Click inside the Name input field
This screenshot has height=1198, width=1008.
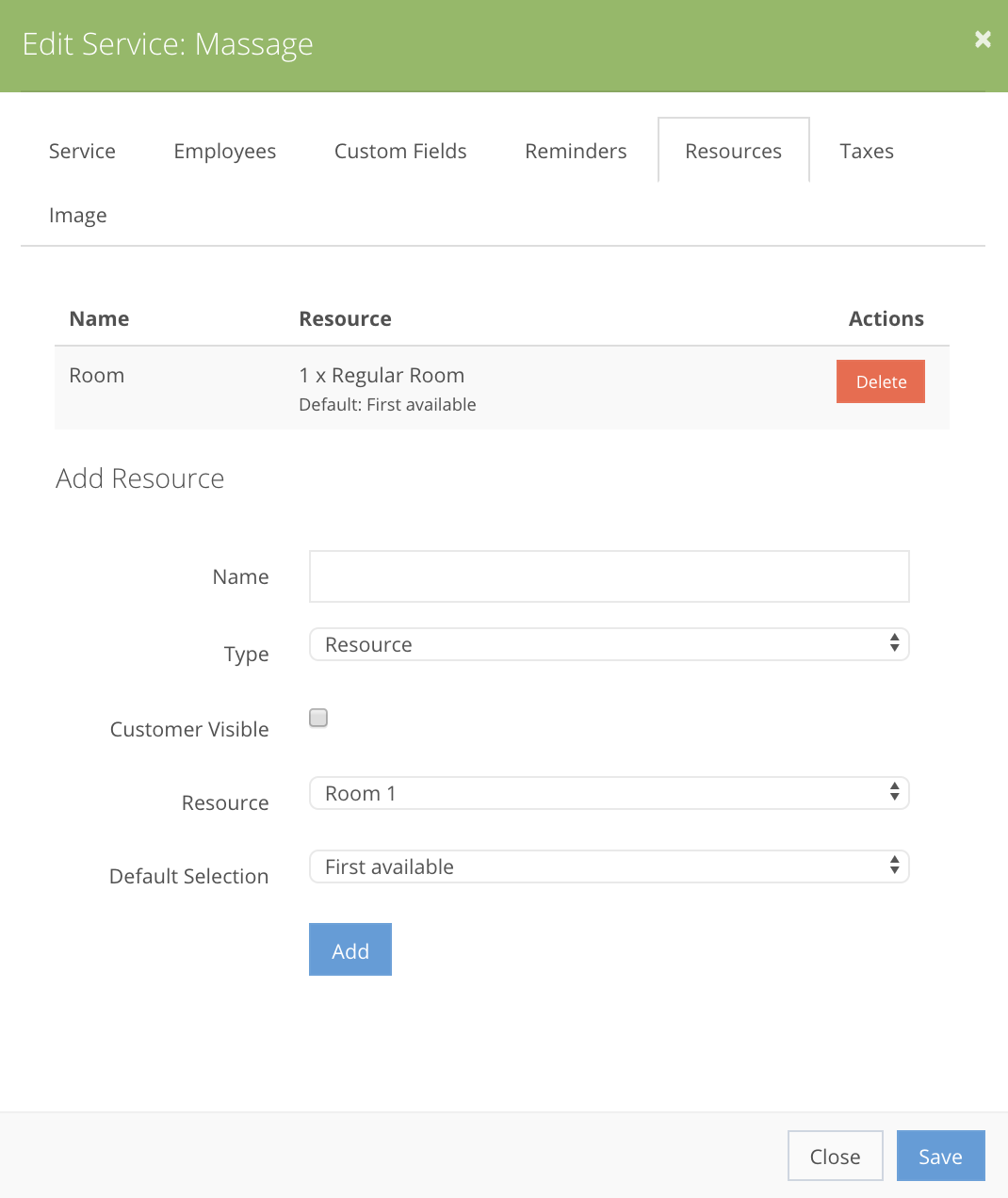[x=609, y=575]
